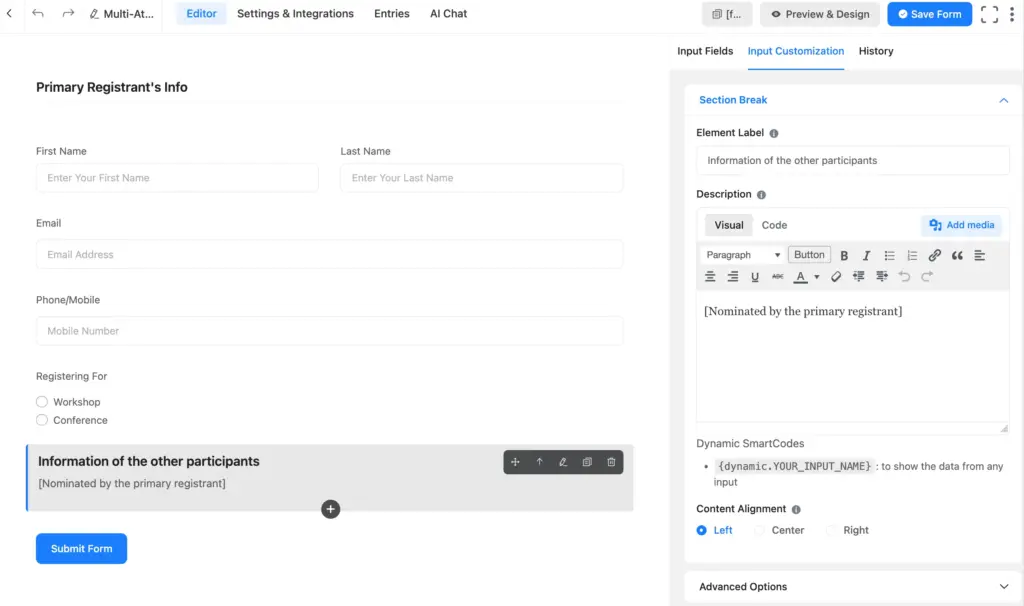Viewport: 1024px width, 606px height.
Task: Click into the description text area
Action: (x=852, y=359)
